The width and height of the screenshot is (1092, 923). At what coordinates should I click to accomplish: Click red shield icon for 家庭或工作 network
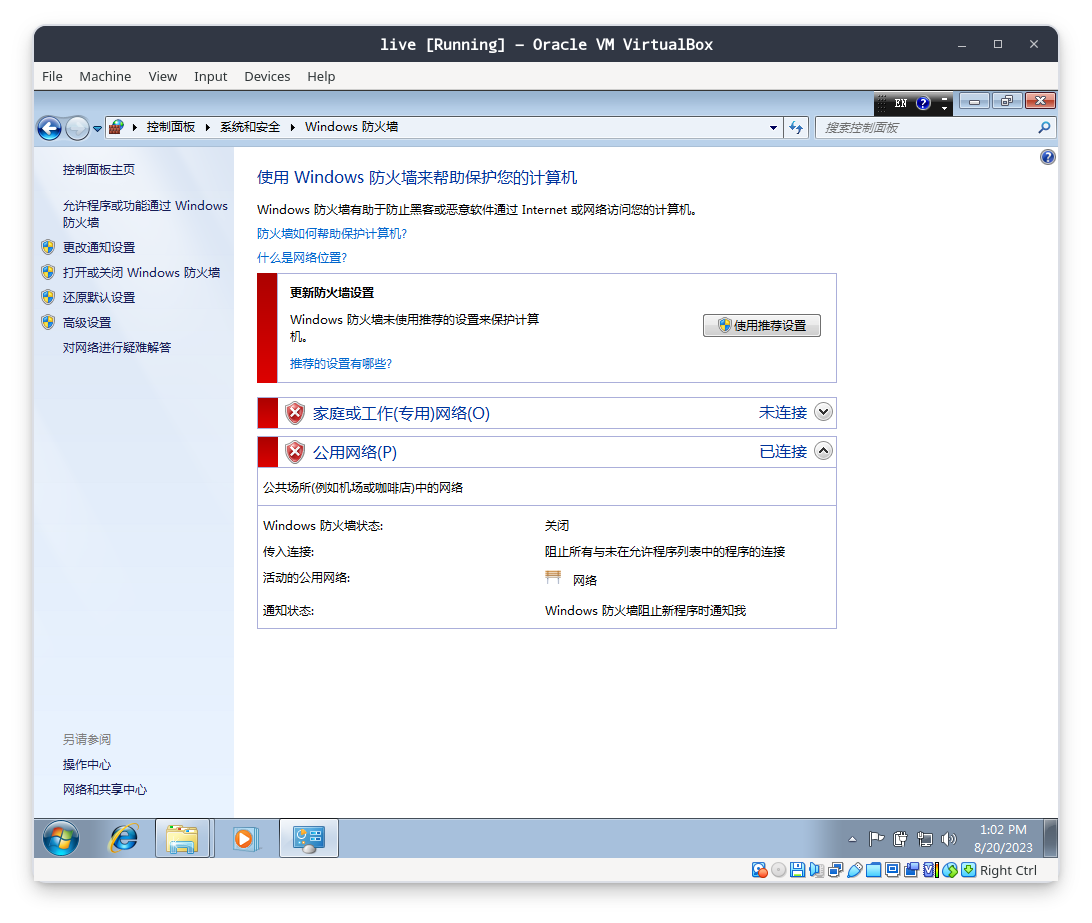click(x=295, y=413)
